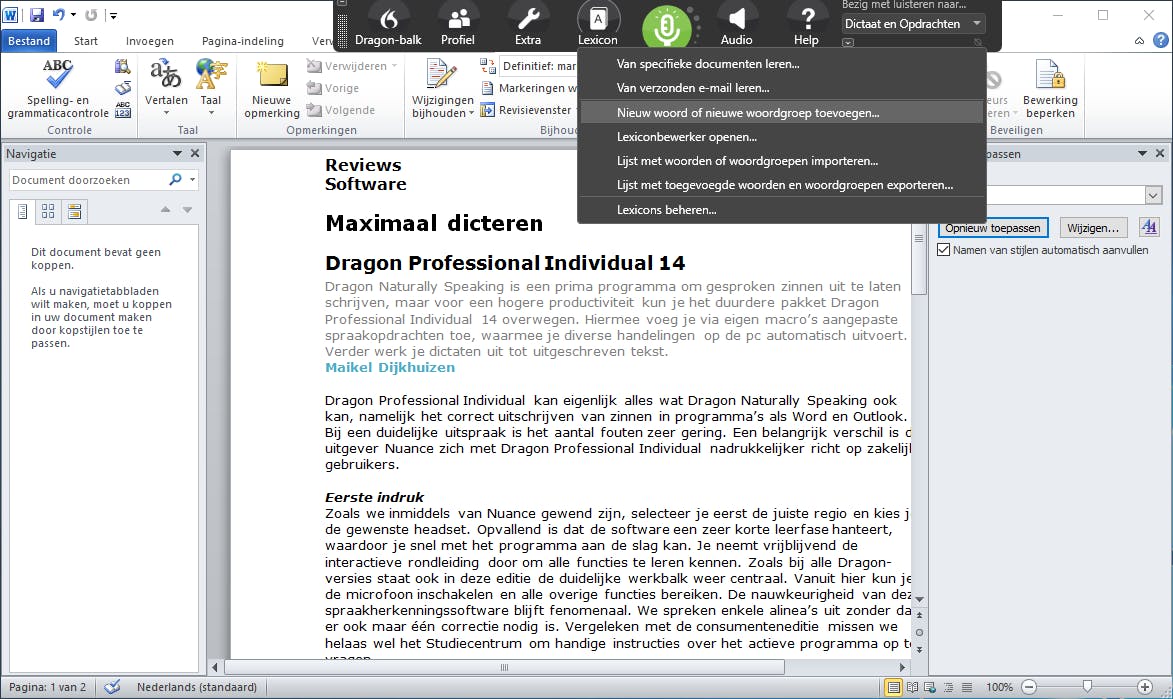
Task: Open the Bestand tab
Action: click(29, 40)
